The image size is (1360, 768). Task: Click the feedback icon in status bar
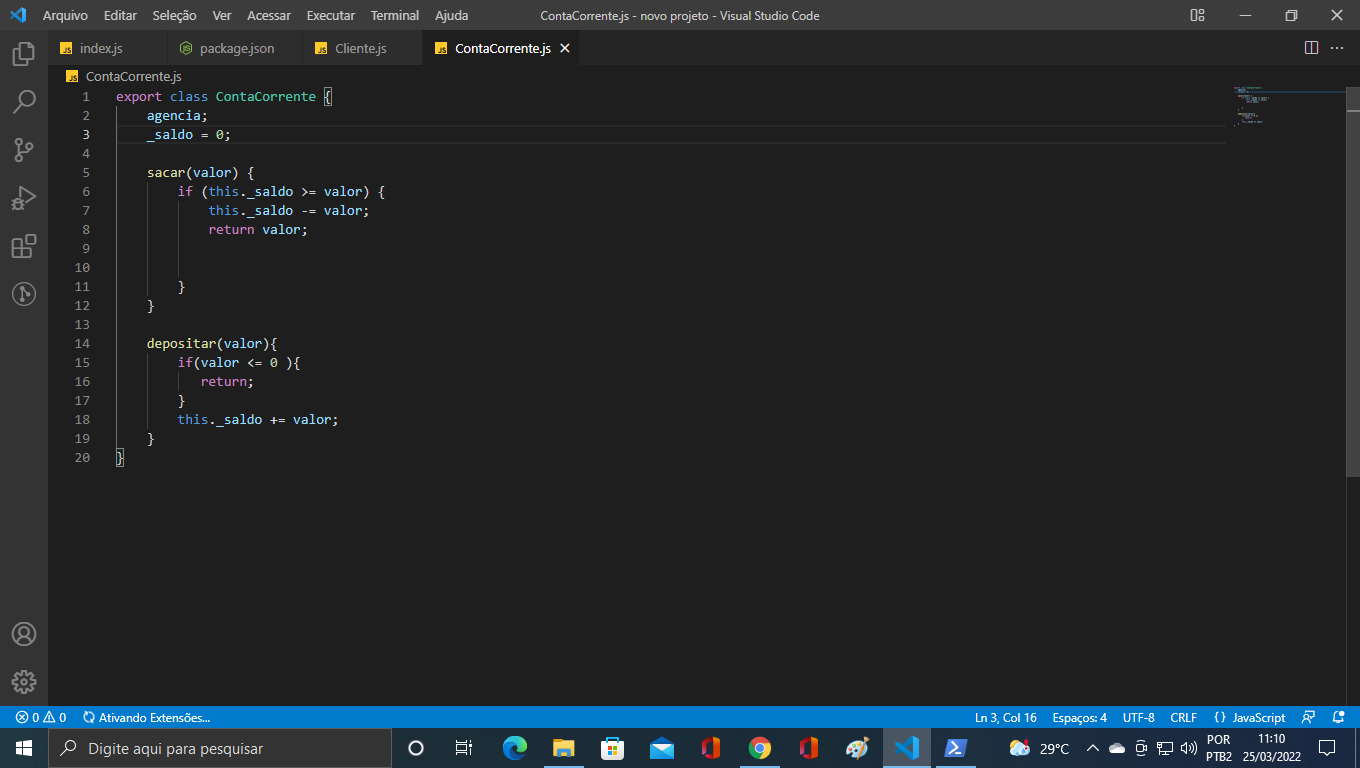tap(1308, 717)
